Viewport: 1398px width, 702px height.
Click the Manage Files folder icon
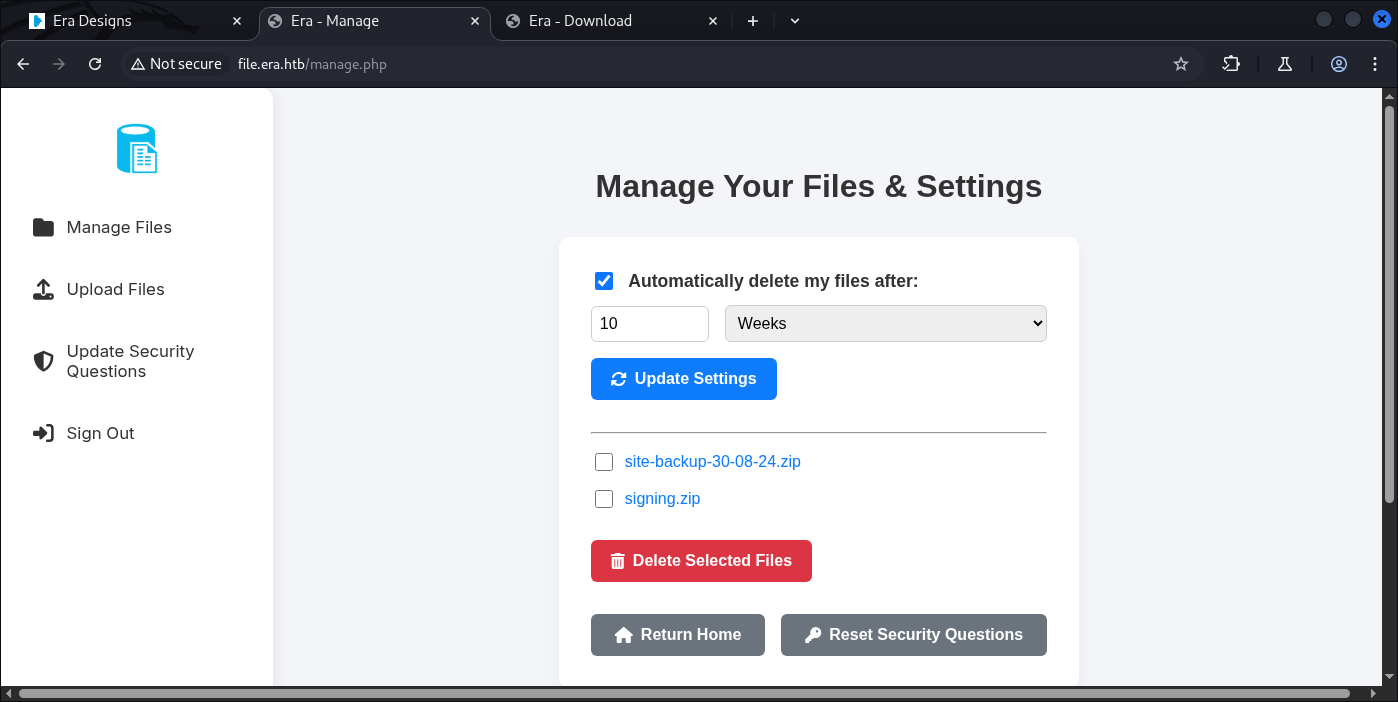click(x=43, y=228)
